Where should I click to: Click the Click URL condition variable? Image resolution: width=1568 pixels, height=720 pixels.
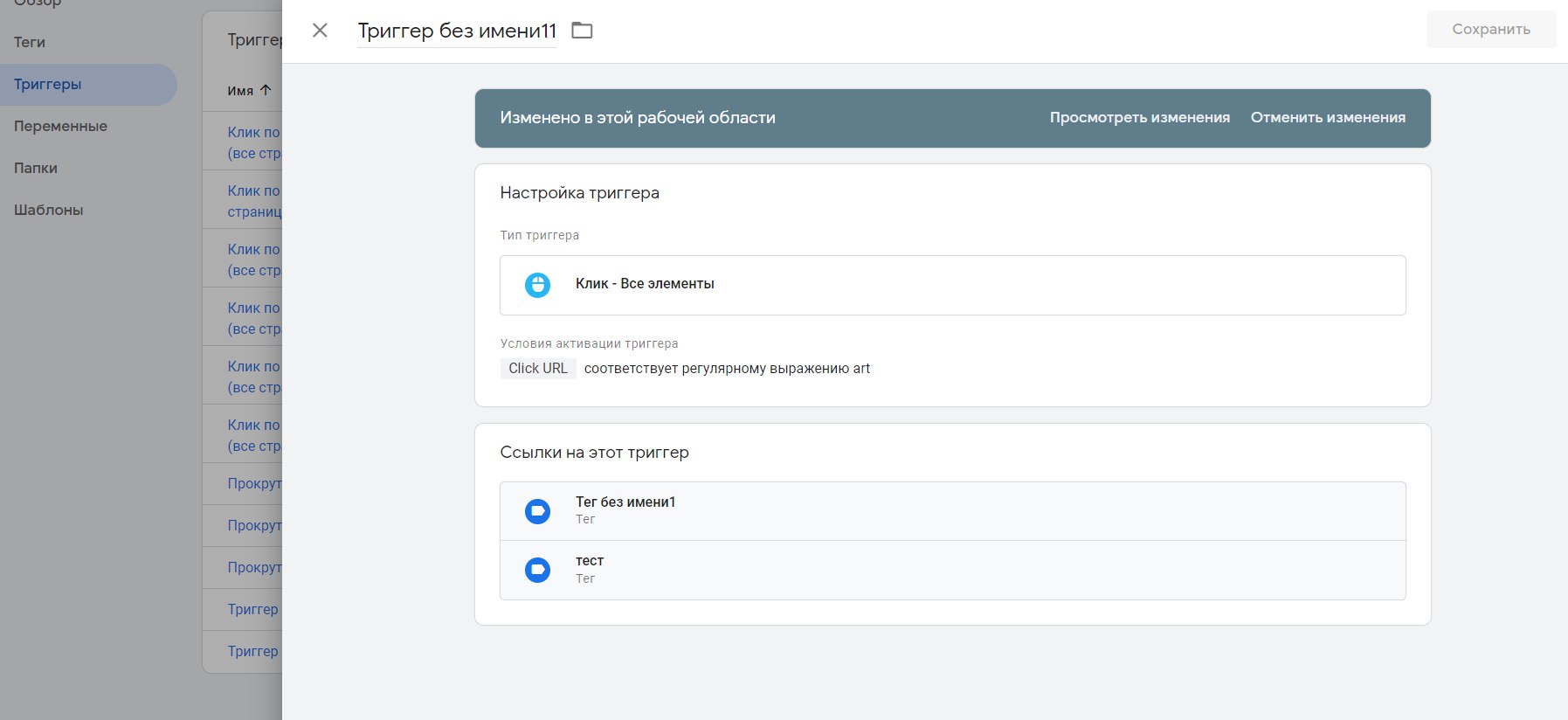click(x=538, y=369)
